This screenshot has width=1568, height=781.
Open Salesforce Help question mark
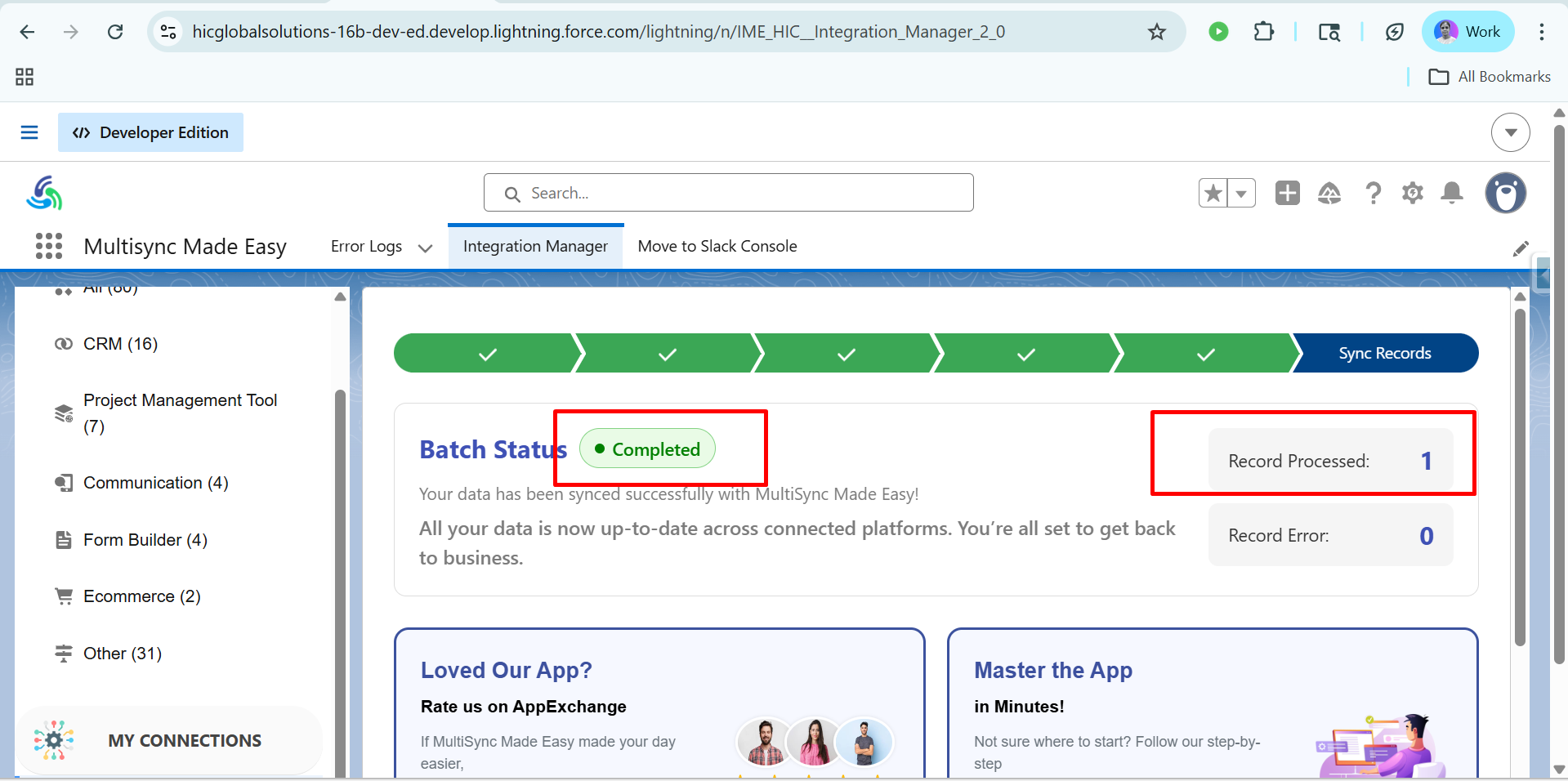[x=1374, y=193]
